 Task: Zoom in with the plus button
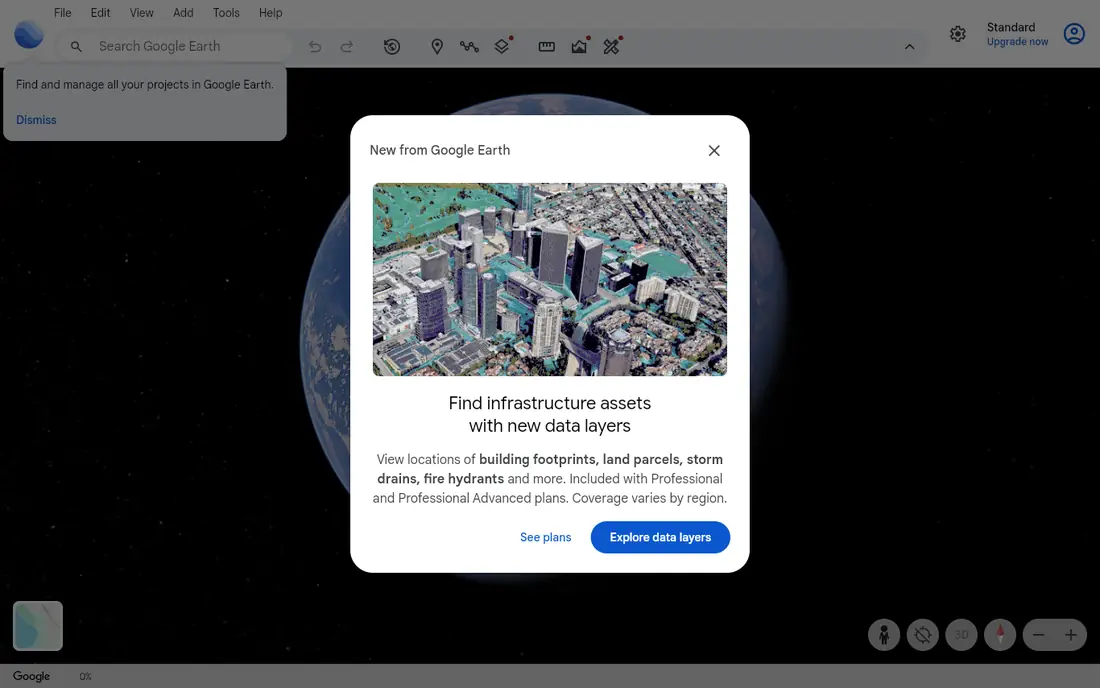click(x=1071, y=635)
